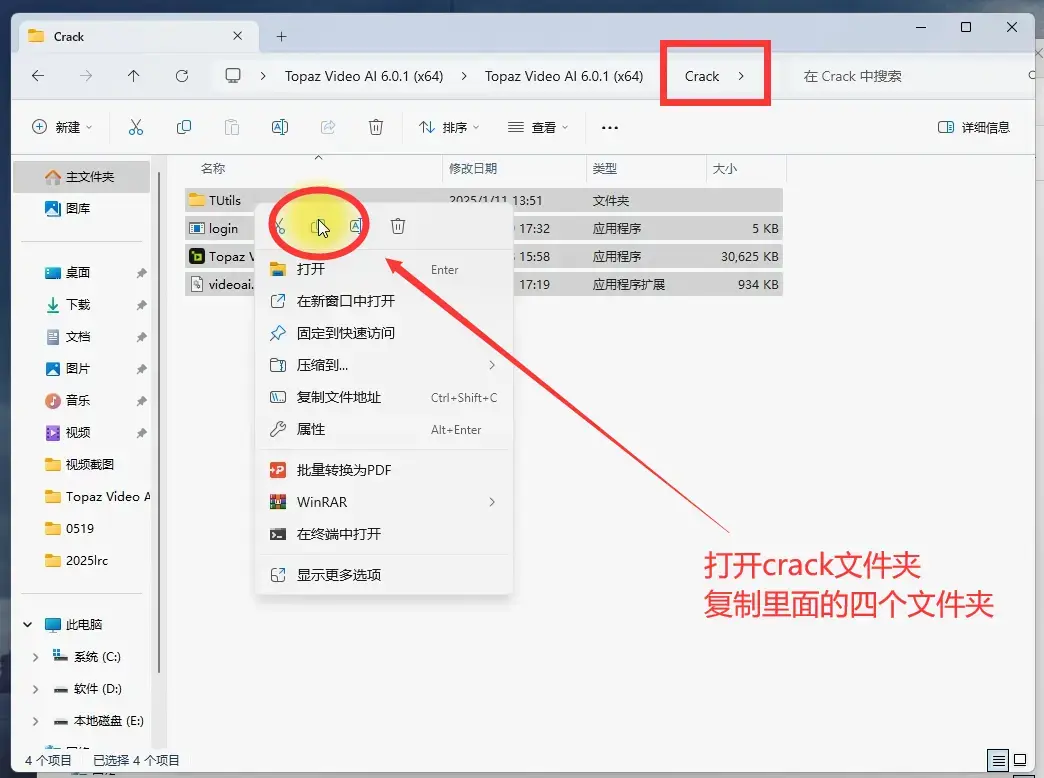The image size is (1044, 778).
Task: Open 属性 from the context menu
Action: (384, 430)
